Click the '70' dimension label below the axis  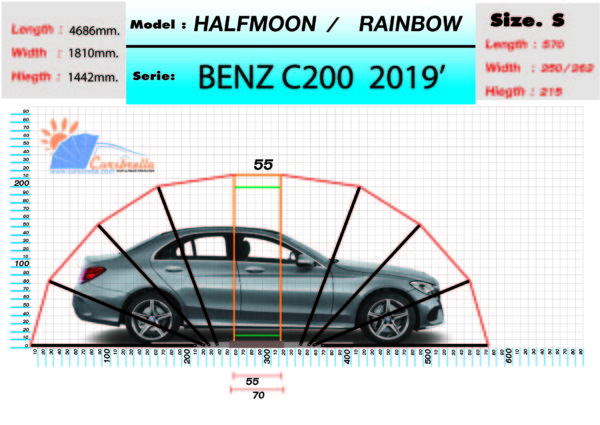tap(258, 395)
